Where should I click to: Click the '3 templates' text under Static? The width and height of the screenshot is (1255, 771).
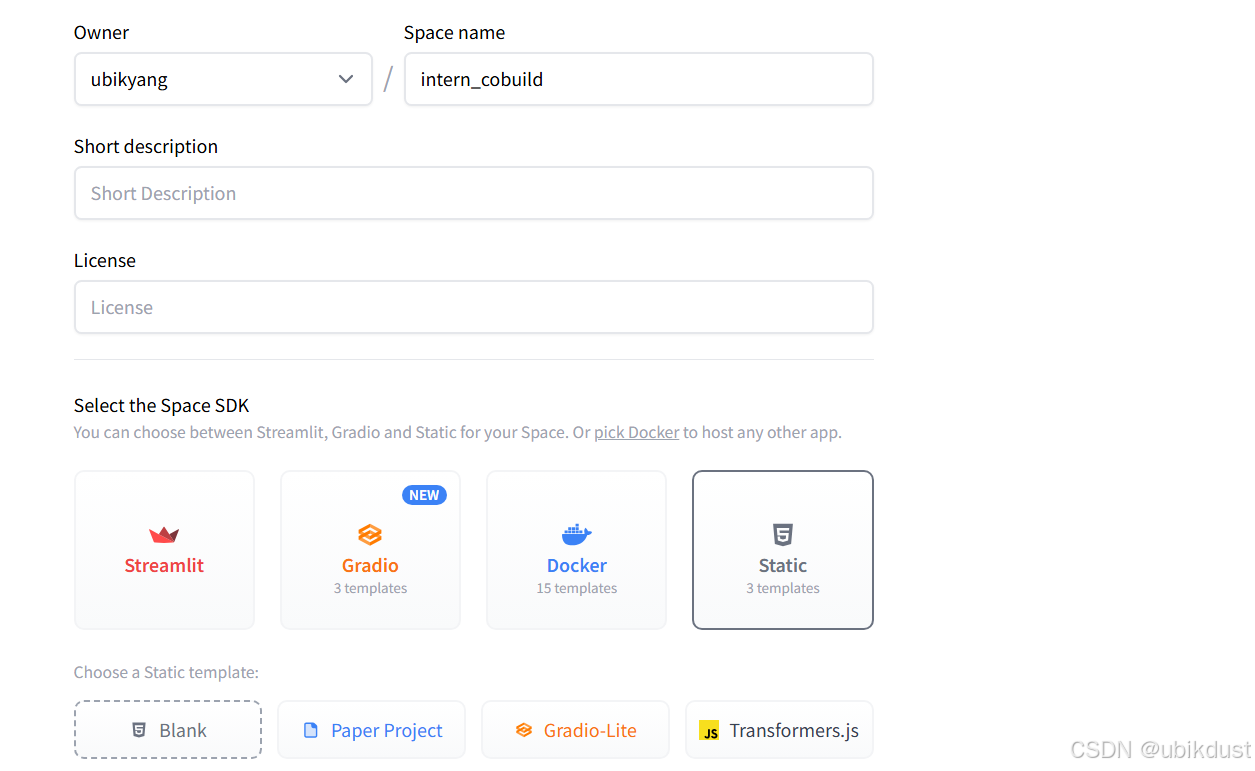783,588
